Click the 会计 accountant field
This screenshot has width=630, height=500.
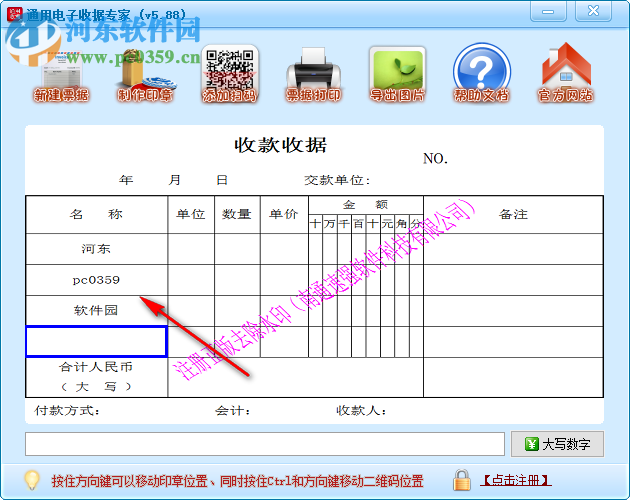[x=233, y=410]
